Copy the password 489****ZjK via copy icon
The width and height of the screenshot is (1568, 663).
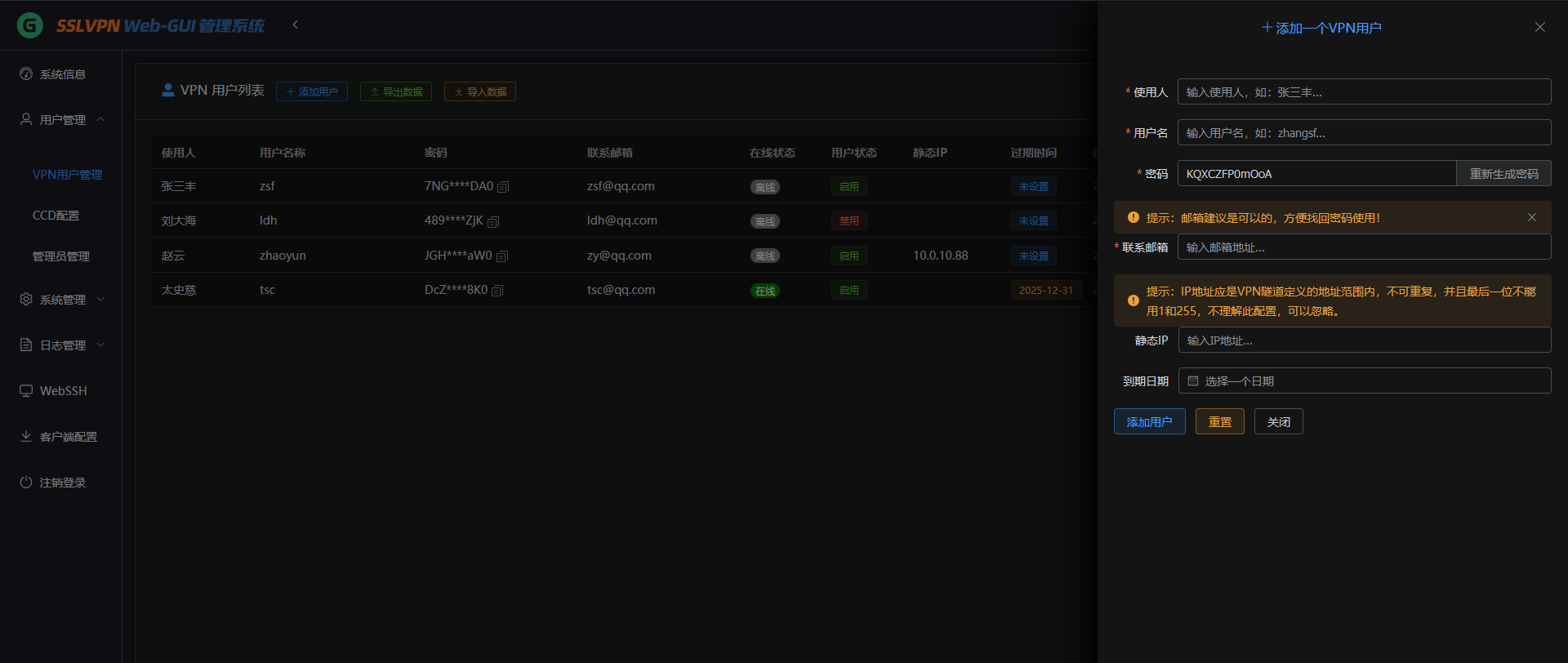pos(493,221)
